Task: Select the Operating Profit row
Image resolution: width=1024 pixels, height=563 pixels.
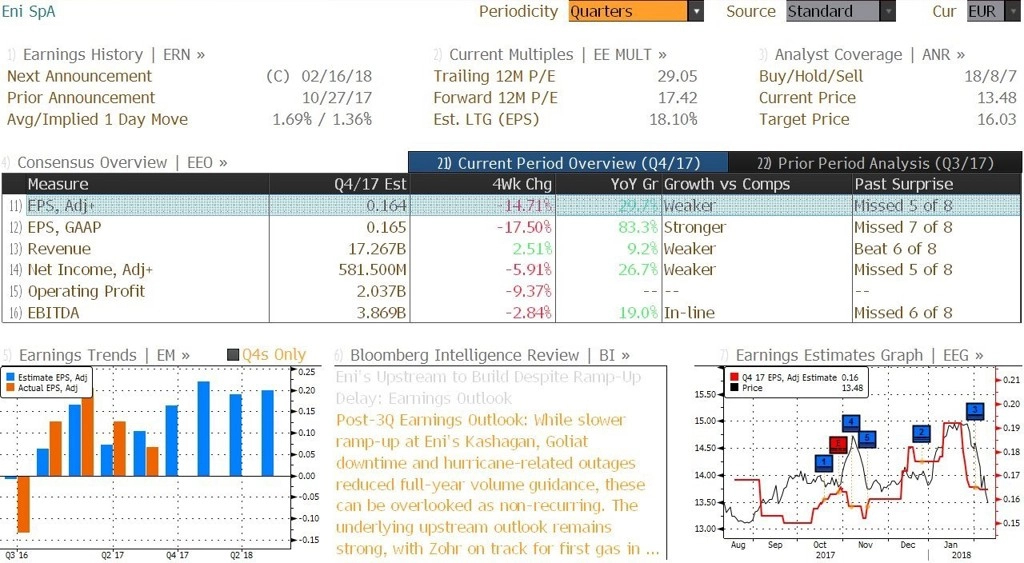Action: coord(511,291)
